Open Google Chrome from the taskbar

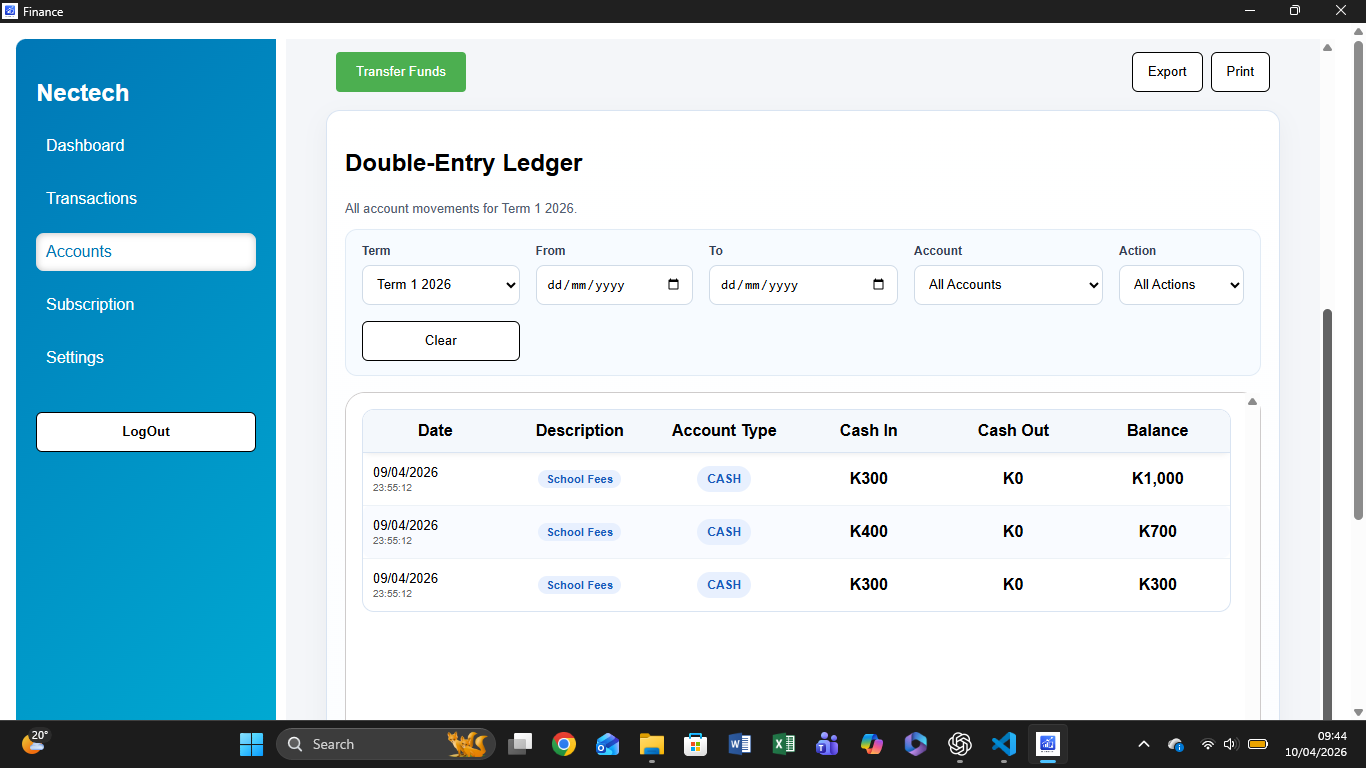(564, 744)
